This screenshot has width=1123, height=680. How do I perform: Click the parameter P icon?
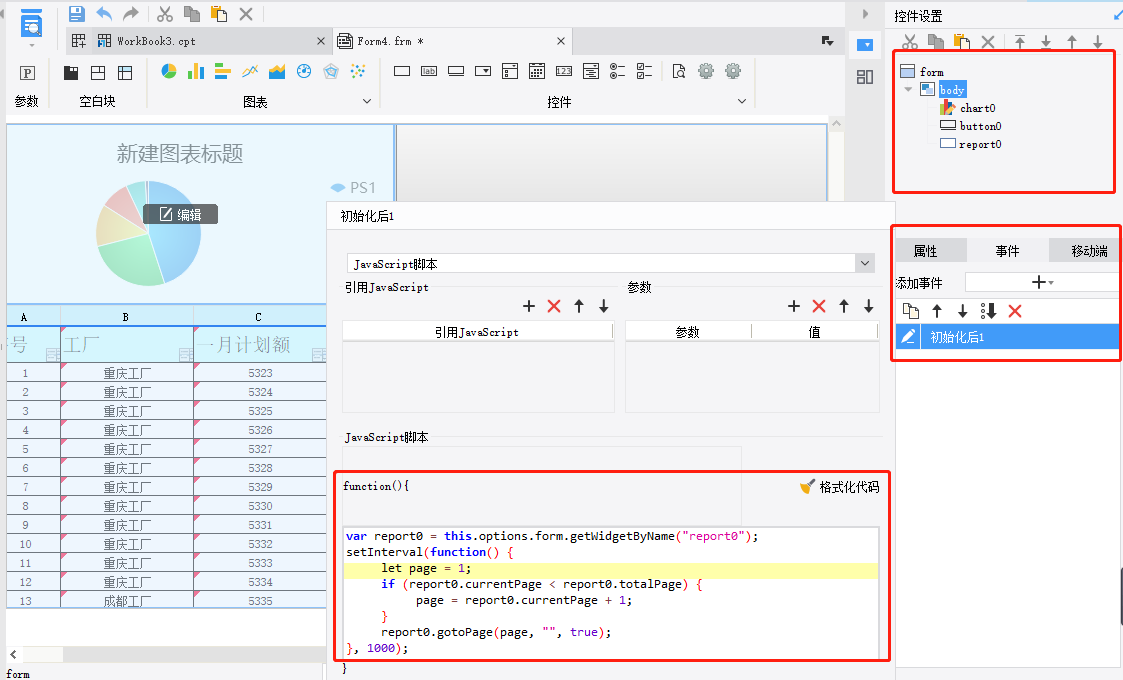(27, 72)
